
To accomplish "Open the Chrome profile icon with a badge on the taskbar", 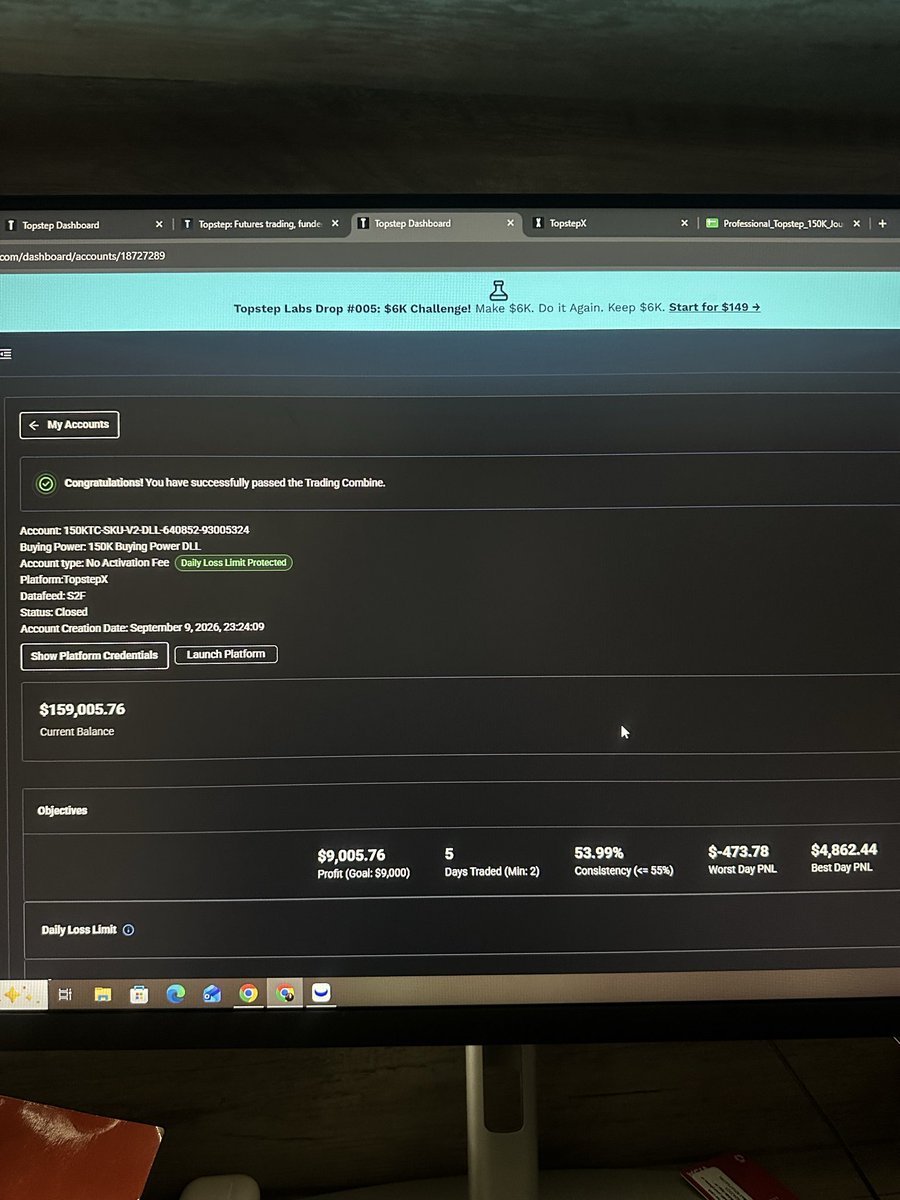I will click(x=285, y=994).
